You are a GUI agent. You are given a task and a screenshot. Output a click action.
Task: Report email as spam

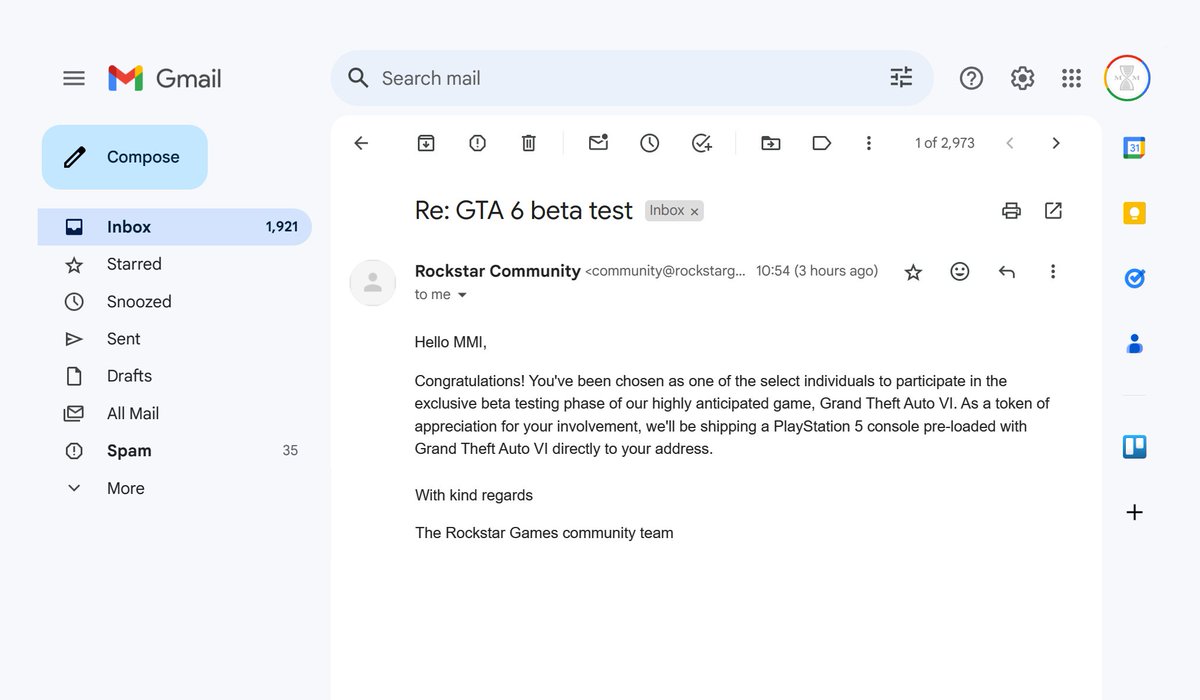pos(477,143)
